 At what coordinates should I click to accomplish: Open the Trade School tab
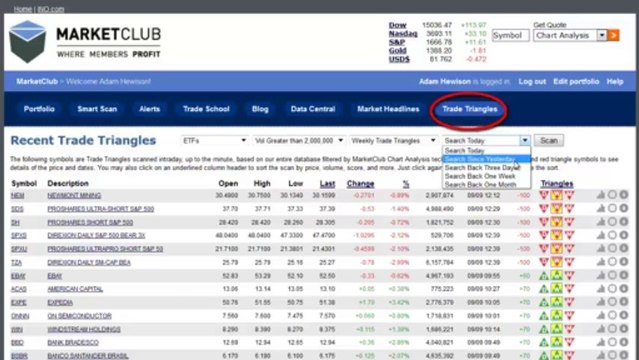coord(206,109)
